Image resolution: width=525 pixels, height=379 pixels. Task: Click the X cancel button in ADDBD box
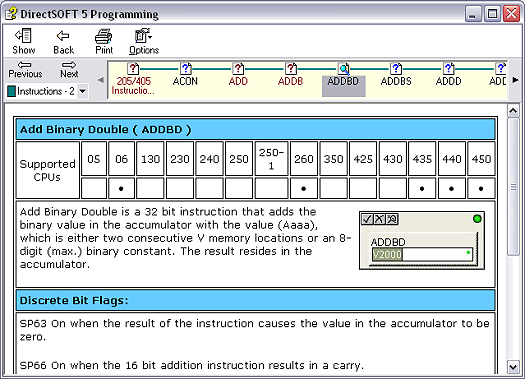[379, 219]
